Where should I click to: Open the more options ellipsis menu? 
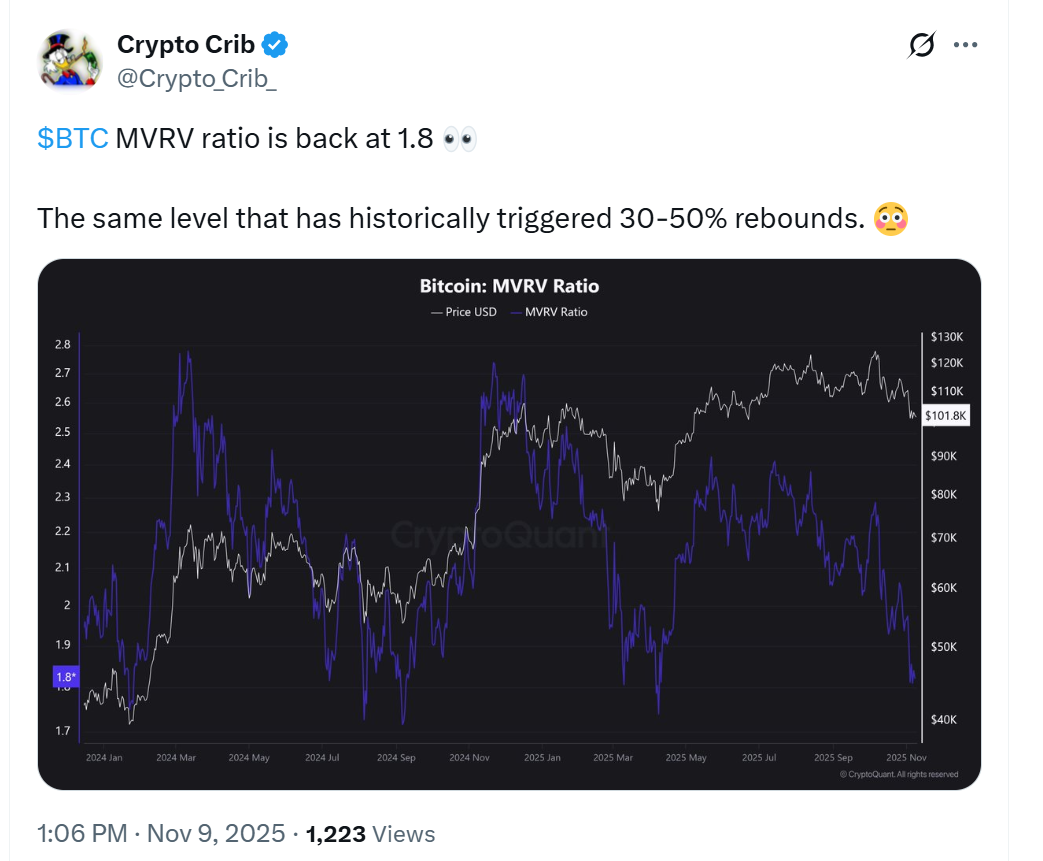pos(966,44)
